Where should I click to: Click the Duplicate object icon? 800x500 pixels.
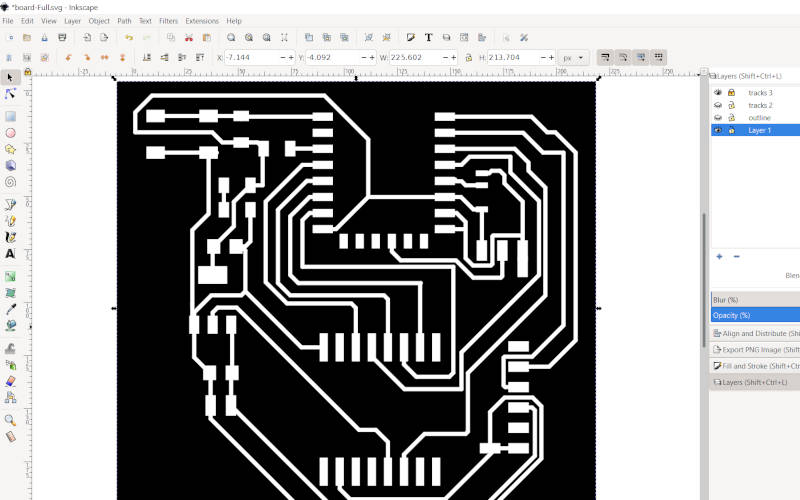(309, 38)
